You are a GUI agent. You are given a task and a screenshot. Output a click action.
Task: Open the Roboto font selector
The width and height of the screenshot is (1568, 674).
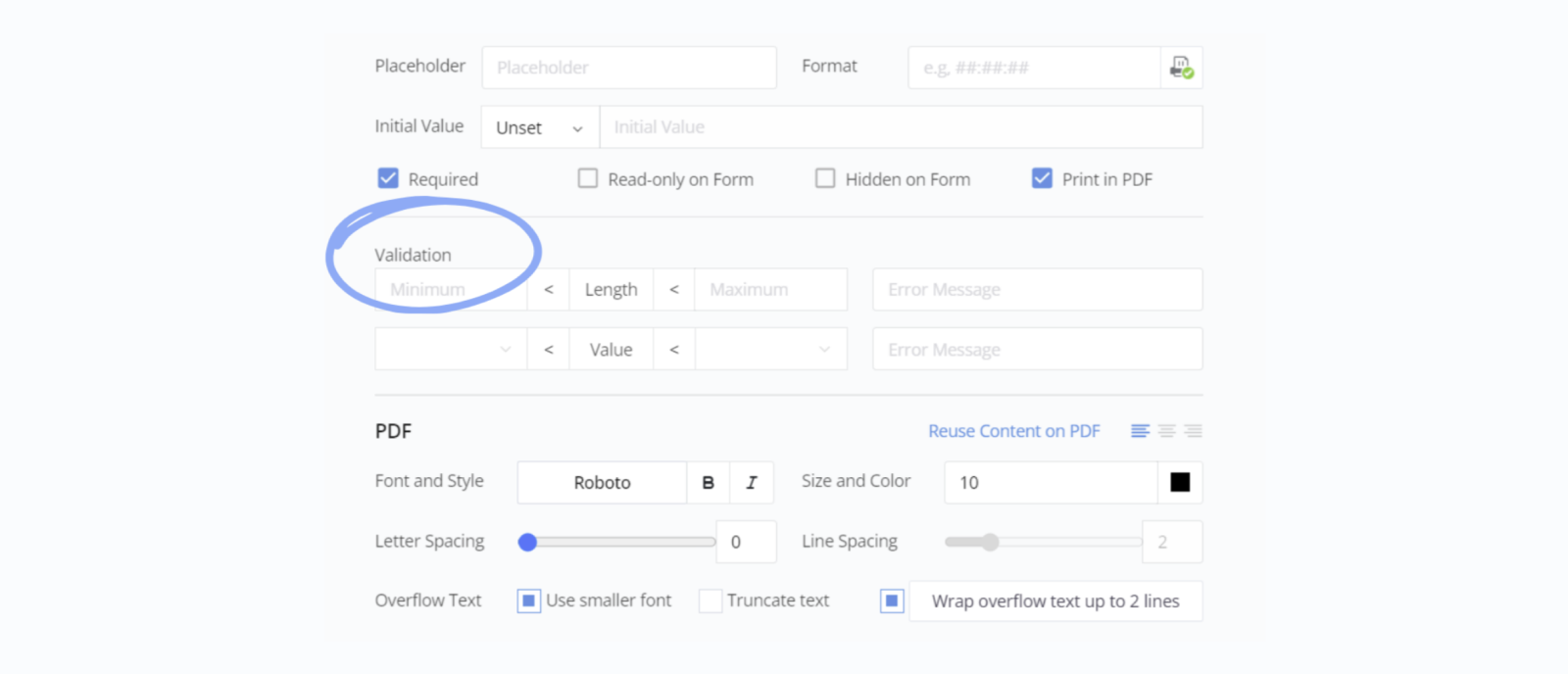click(x=602, y=483)
